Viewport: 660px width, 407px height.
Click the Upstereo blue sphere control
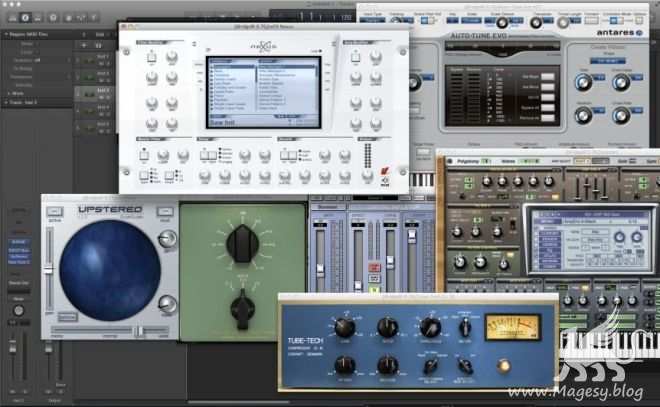click(110, 271)
